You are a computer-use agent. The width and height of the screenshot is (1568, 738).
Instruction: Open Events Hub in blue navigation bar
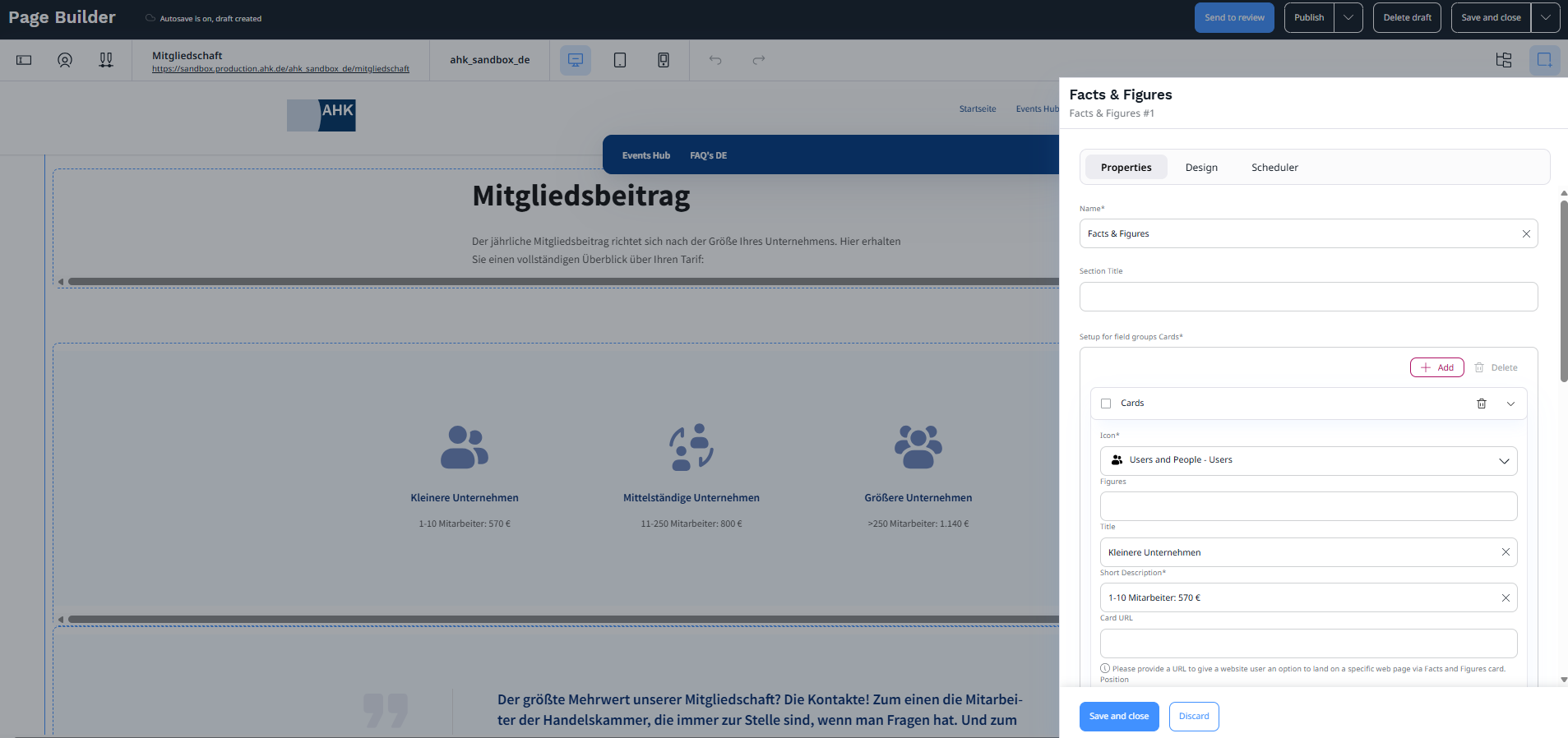pos(646,155)
